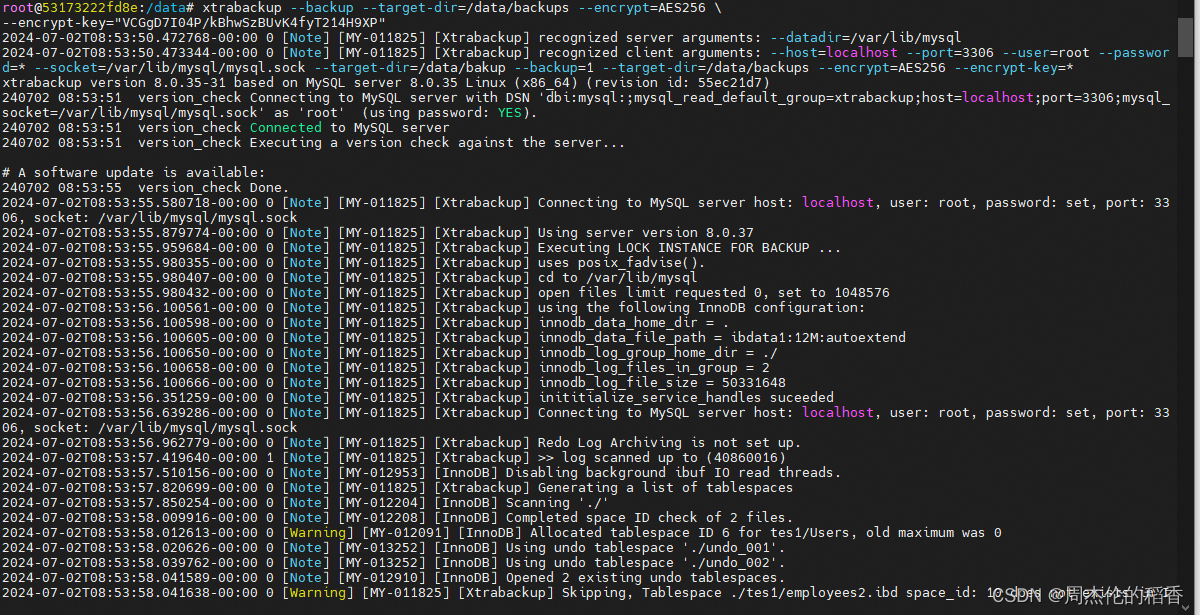Click 'Redo Log Archiving is not set up.'
This screenshot has width=1200, height=615.
(x=669, y=442)
